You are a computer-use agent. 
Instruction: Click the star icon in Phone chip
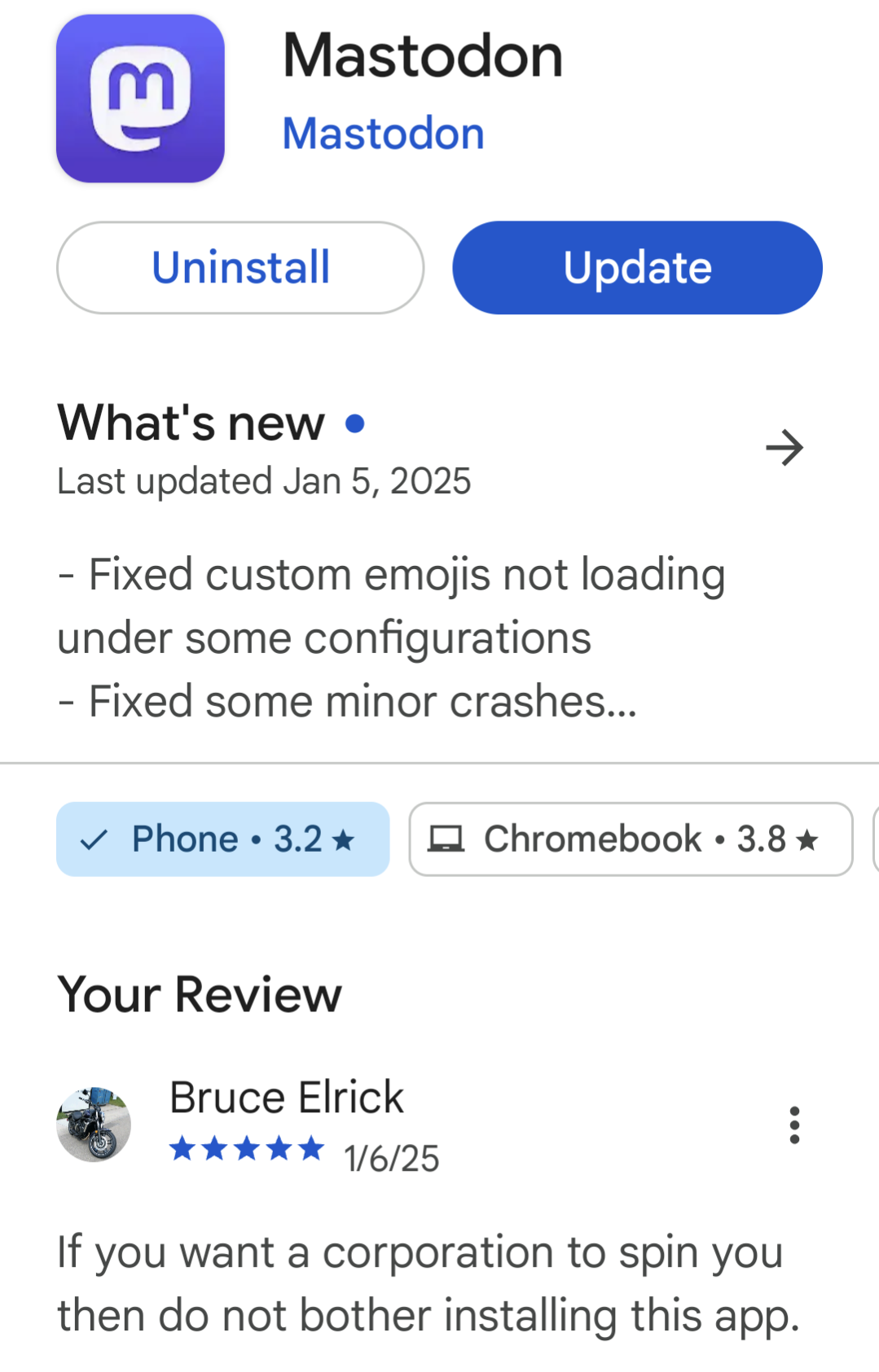coord(344,839)
